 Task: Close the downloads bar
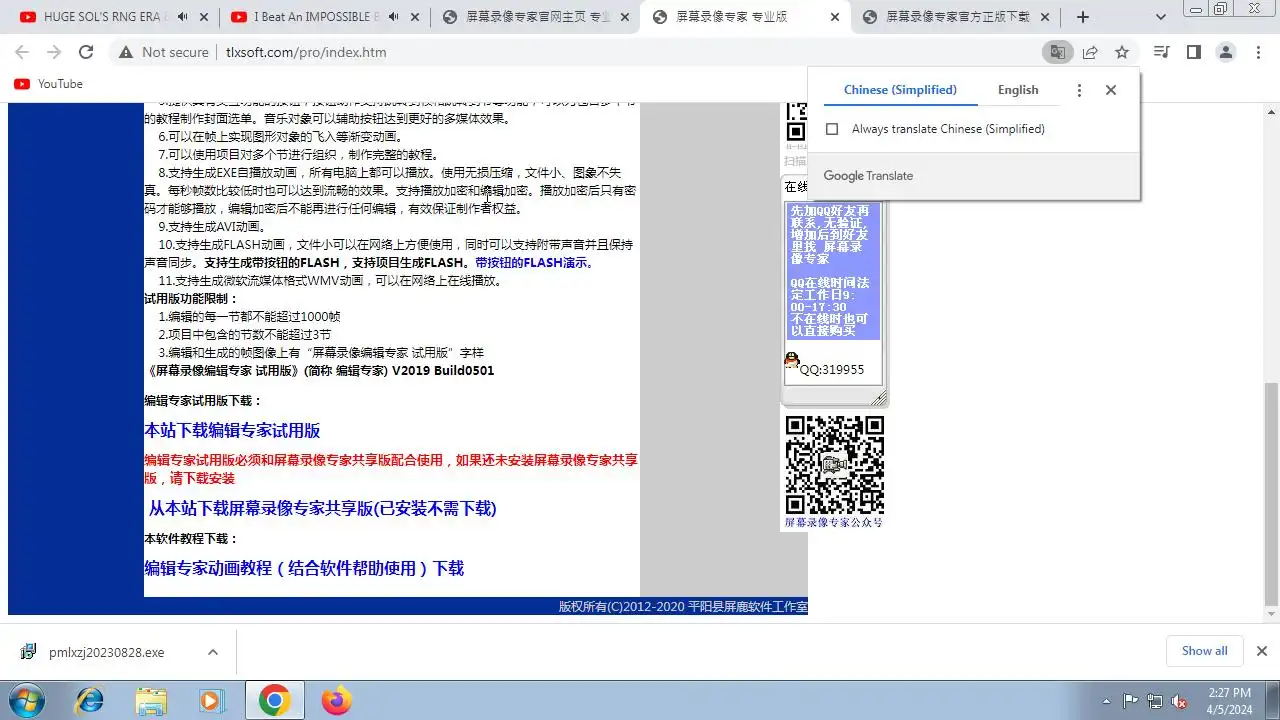1261,651
